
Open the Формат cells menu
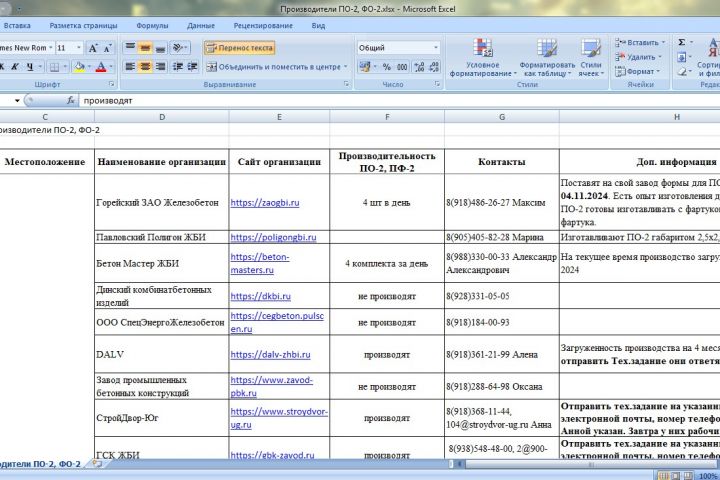click(x=637, y=72)
